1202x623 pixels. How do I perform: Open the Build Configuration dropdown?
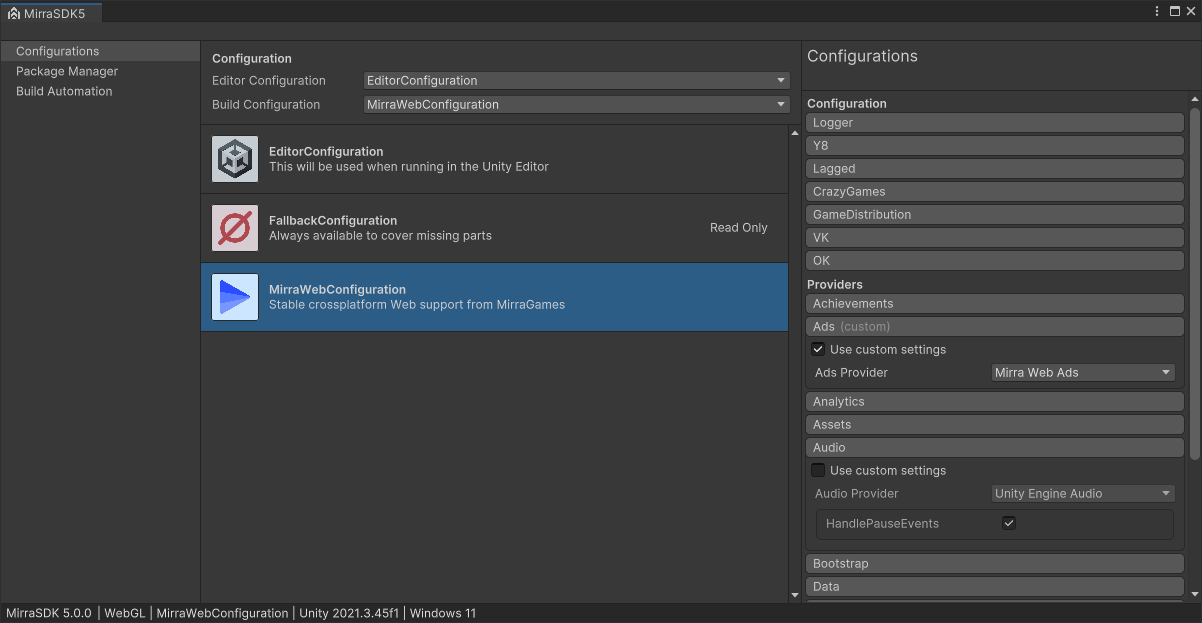pos(576,104)
